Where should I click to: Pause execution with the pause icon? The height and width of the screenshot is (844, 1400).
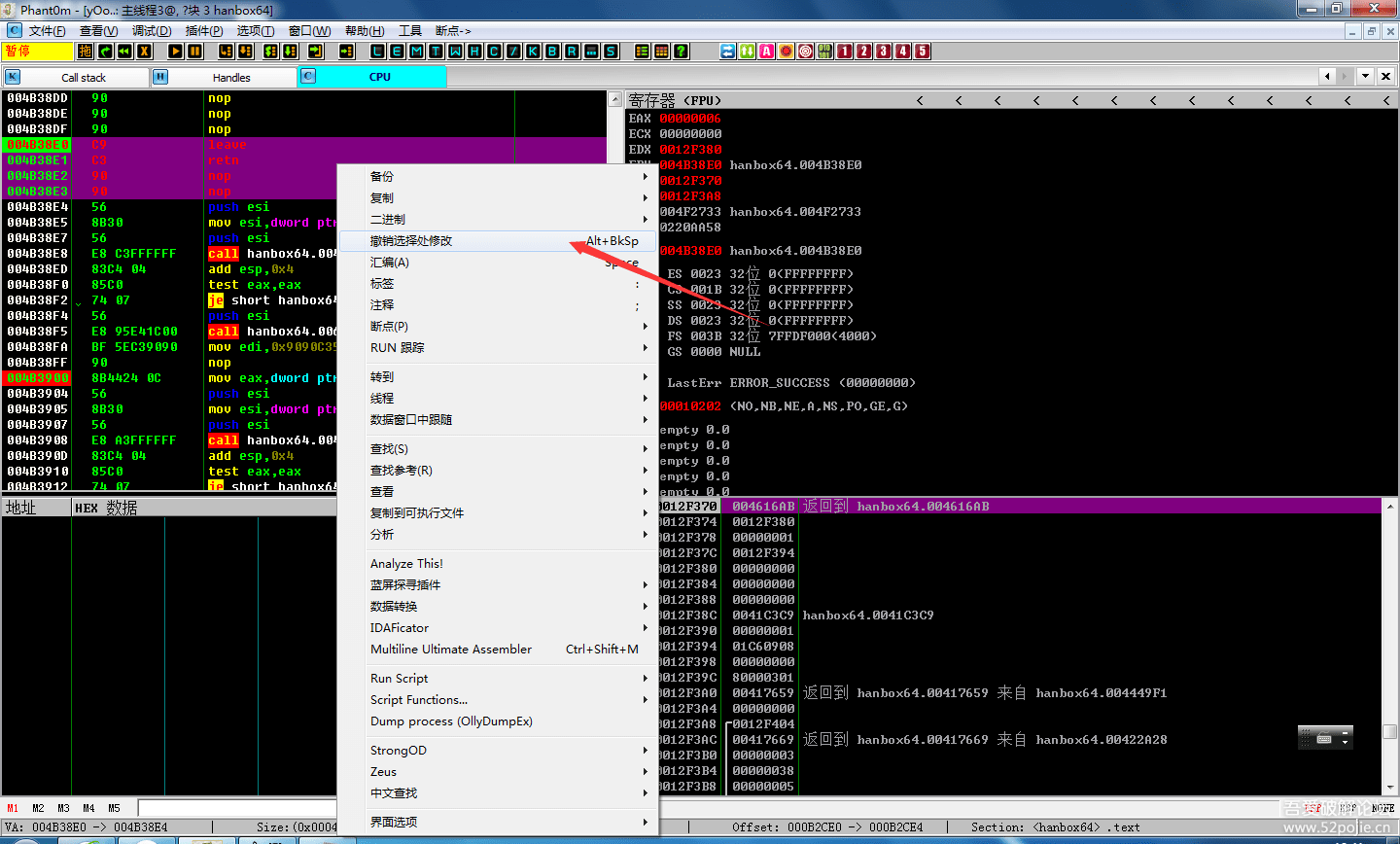pyautogui.click(x=194, y=52)
